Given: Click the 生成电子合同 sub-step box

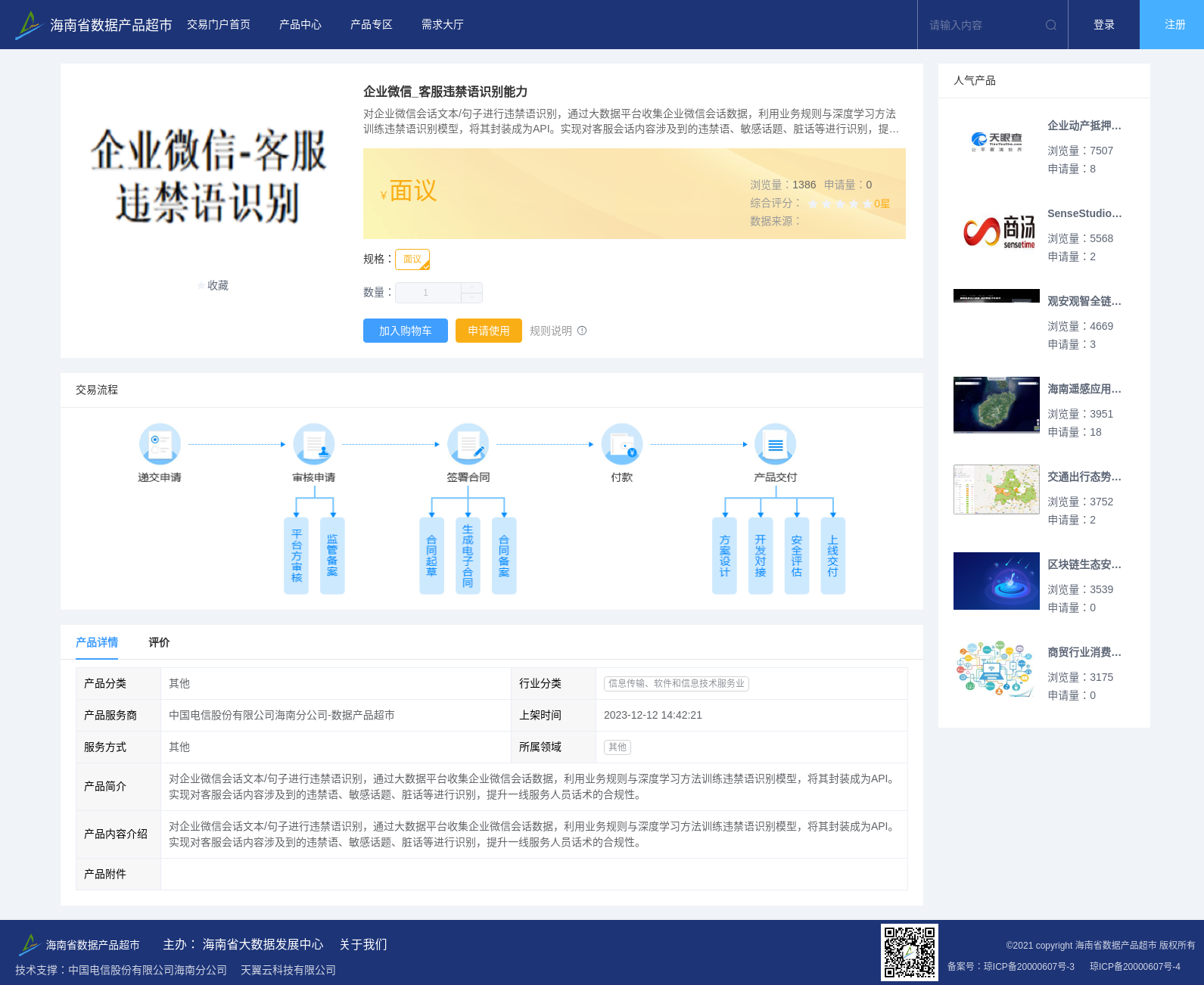Looking at the screenshot, I should point(468,555).
